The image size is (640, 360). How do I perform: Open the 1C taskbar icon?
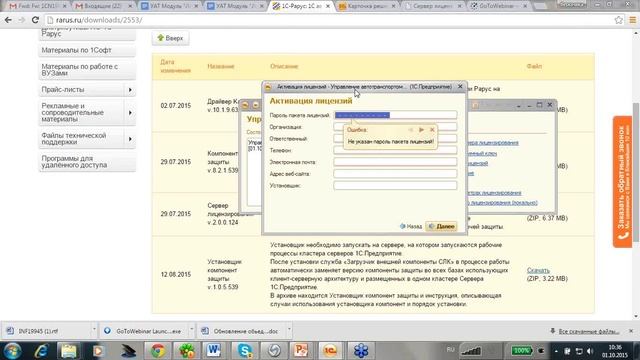pos(330,351)
